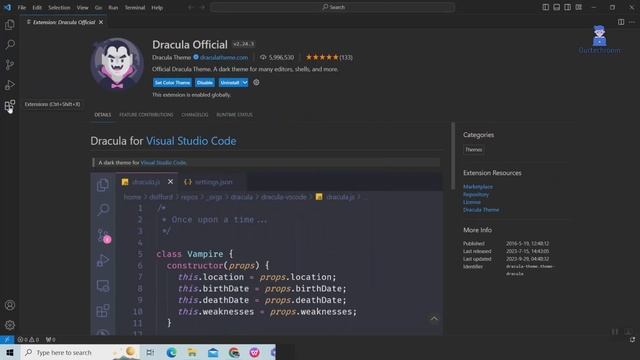Viewport: 640px width, 360px height.
Task: Open the Help menu
Action: [x=157, y=7]
